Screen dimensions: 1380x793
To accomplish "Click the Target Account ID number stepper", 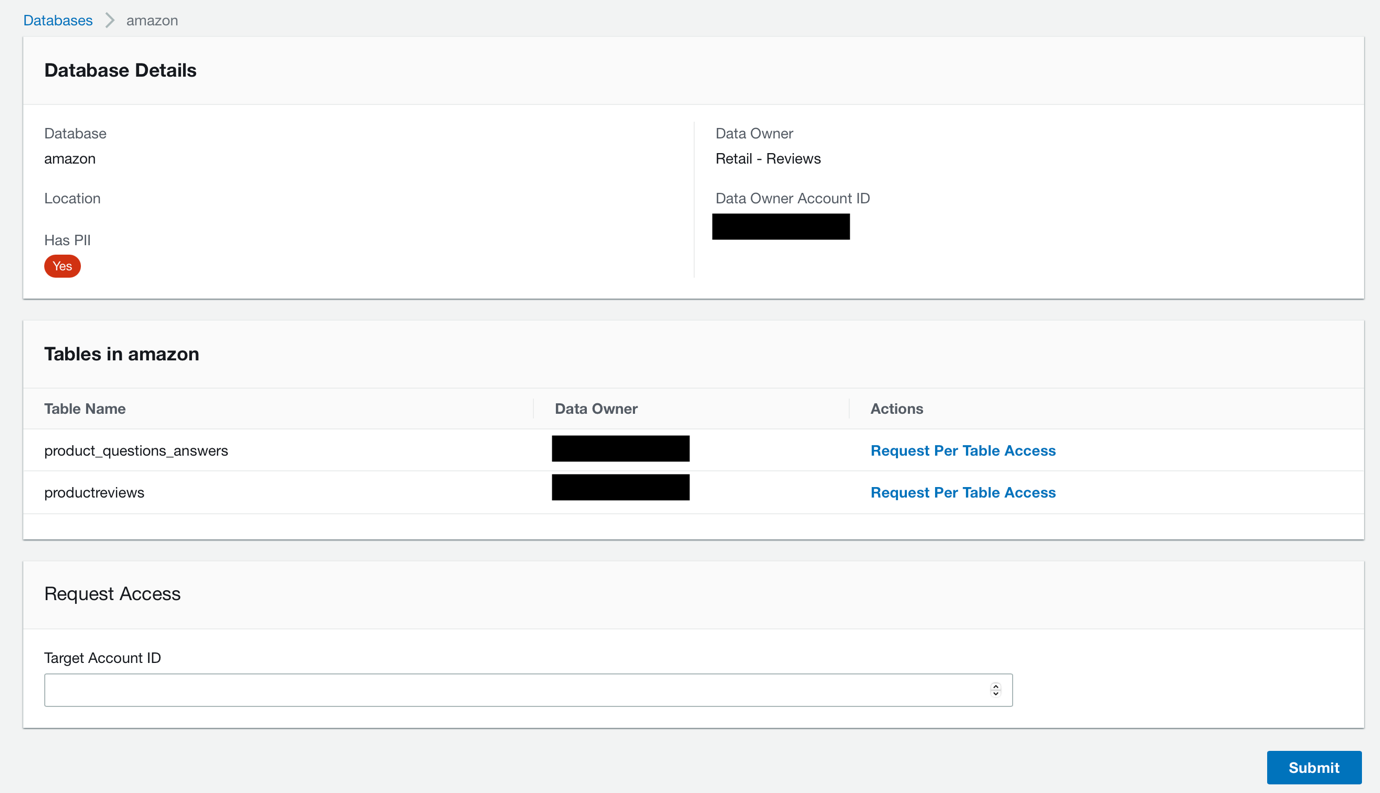I will tap(996, 690).
